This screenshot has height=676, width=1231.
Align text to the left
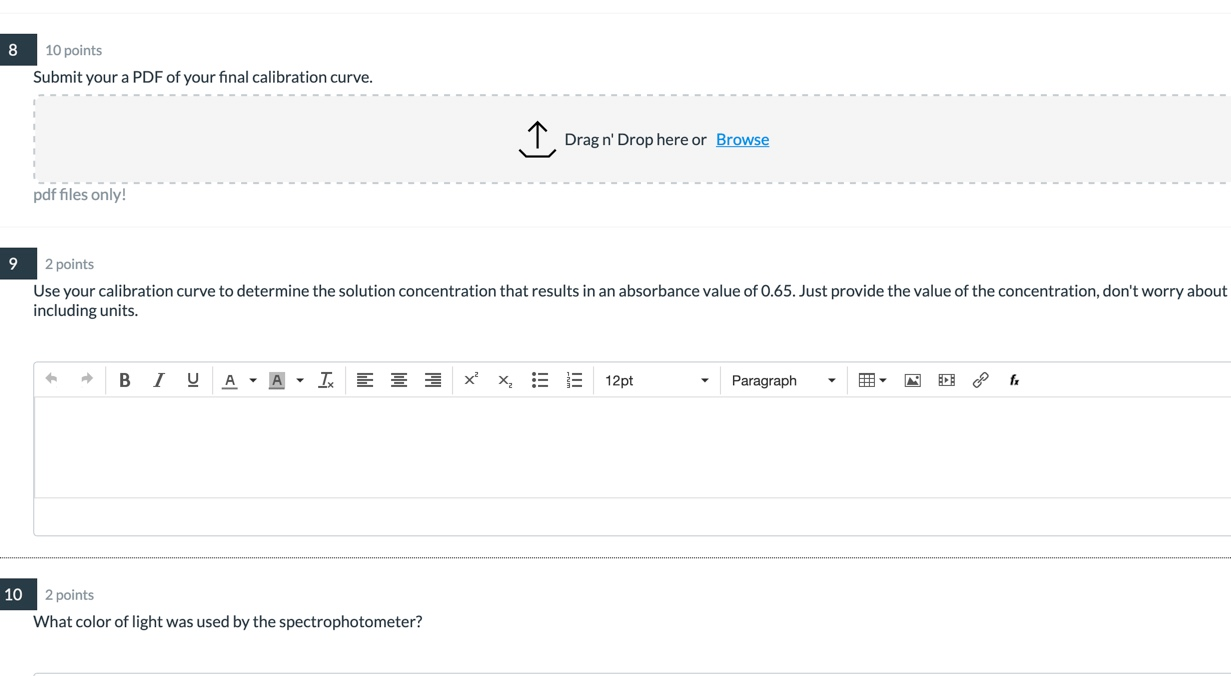[365, 380]
